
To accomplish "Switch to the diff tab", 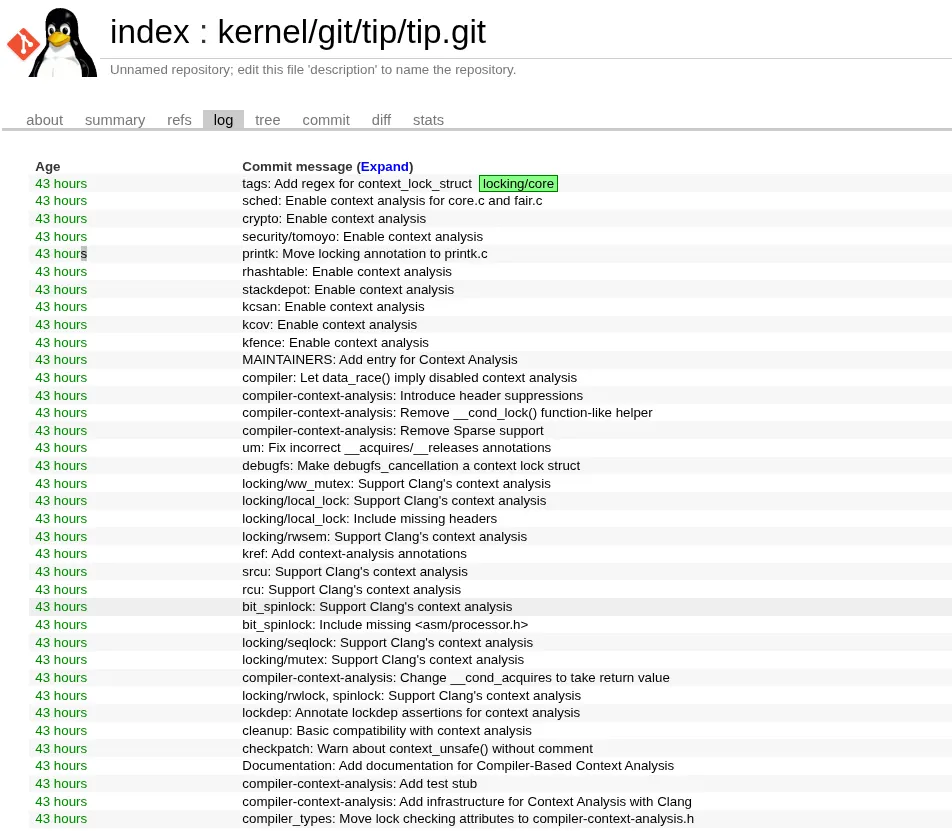I will [x=381, y=119].
